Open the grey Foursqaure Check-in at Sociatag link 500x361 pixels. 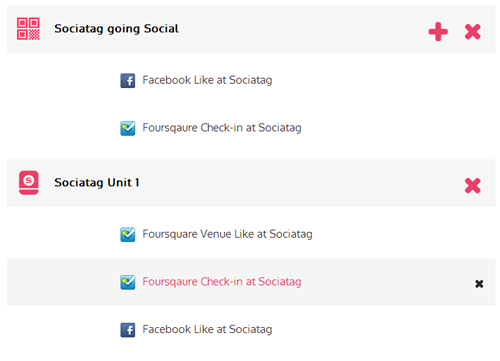click(x=222, y=128)
